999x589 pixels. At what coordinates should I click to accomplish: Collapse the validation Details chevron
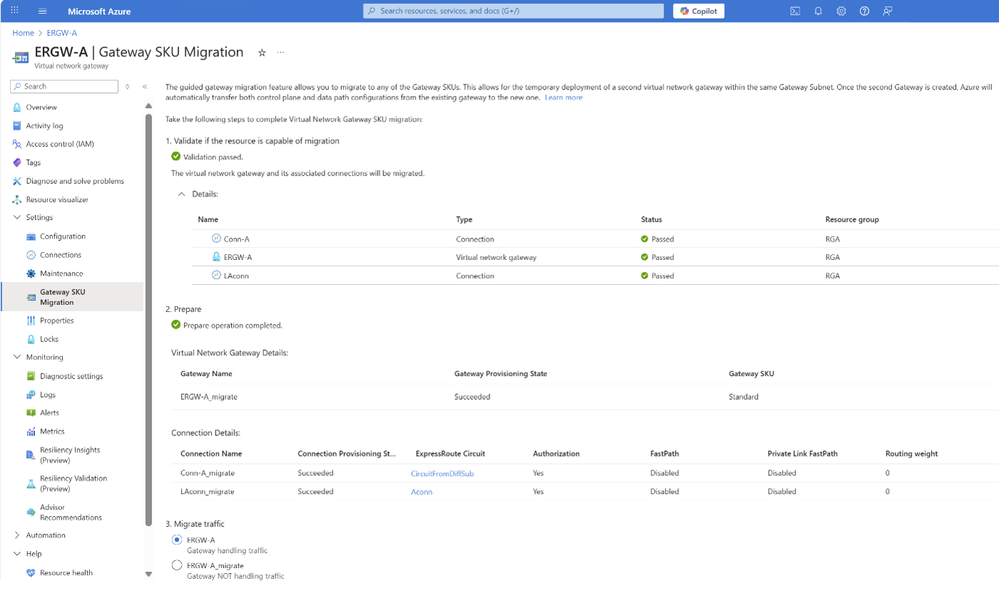tap(182, 194)
